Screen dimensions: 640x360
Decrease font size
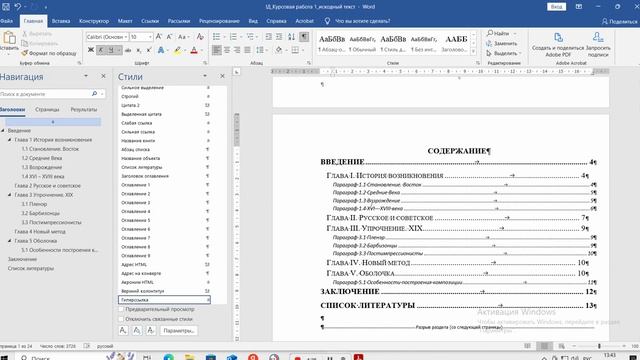click(x=169, y=37)
